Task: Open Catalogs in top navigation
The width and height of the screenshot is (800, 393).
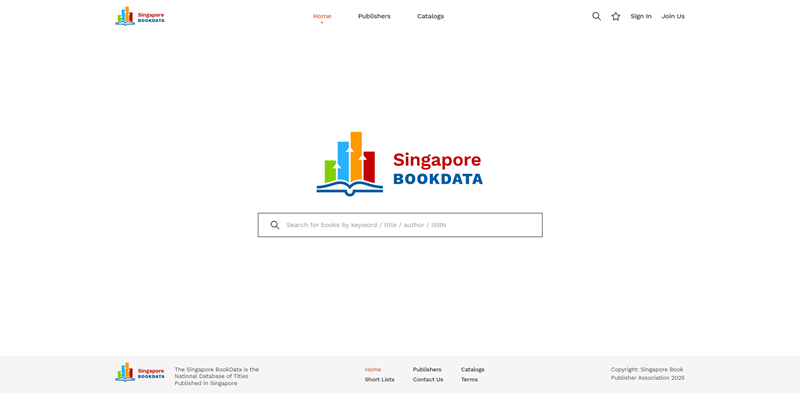Action: (x=431, y=16)
